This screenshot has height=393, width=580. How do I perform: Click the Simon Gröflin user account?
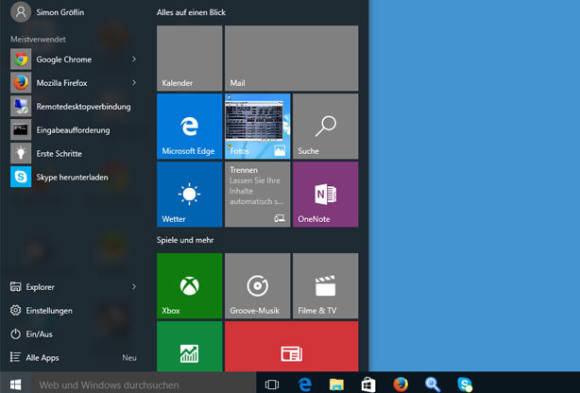[47, 12]
